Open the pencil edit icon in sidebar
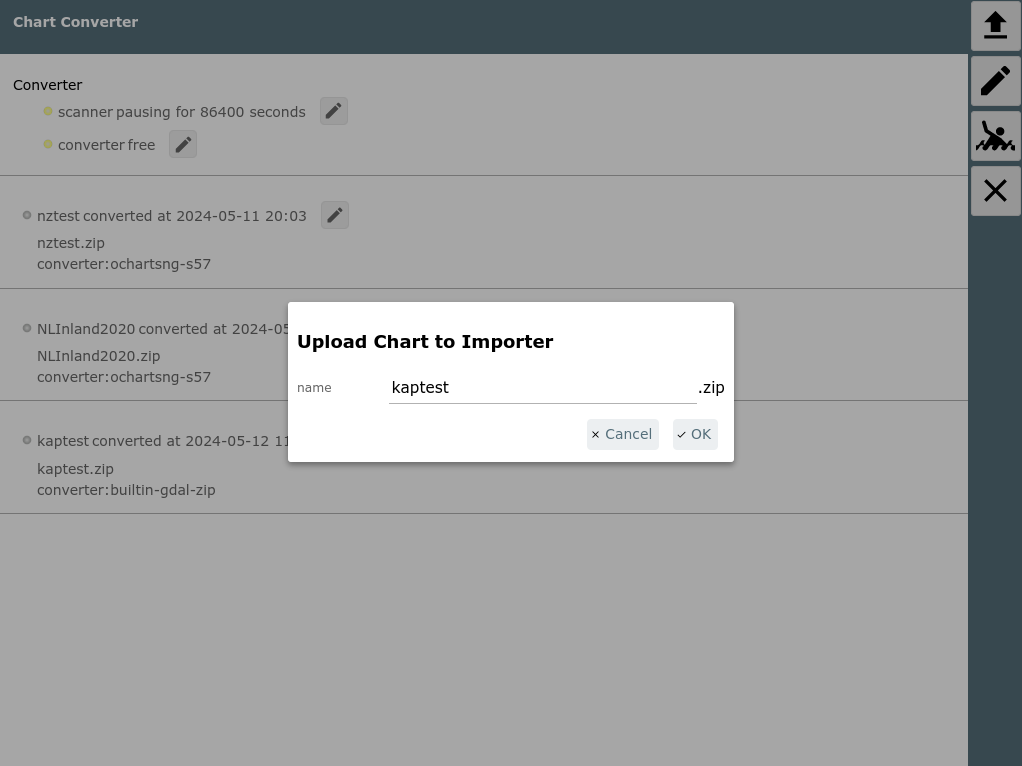The width and height of the screenshot is (1022, 766). 995,81
